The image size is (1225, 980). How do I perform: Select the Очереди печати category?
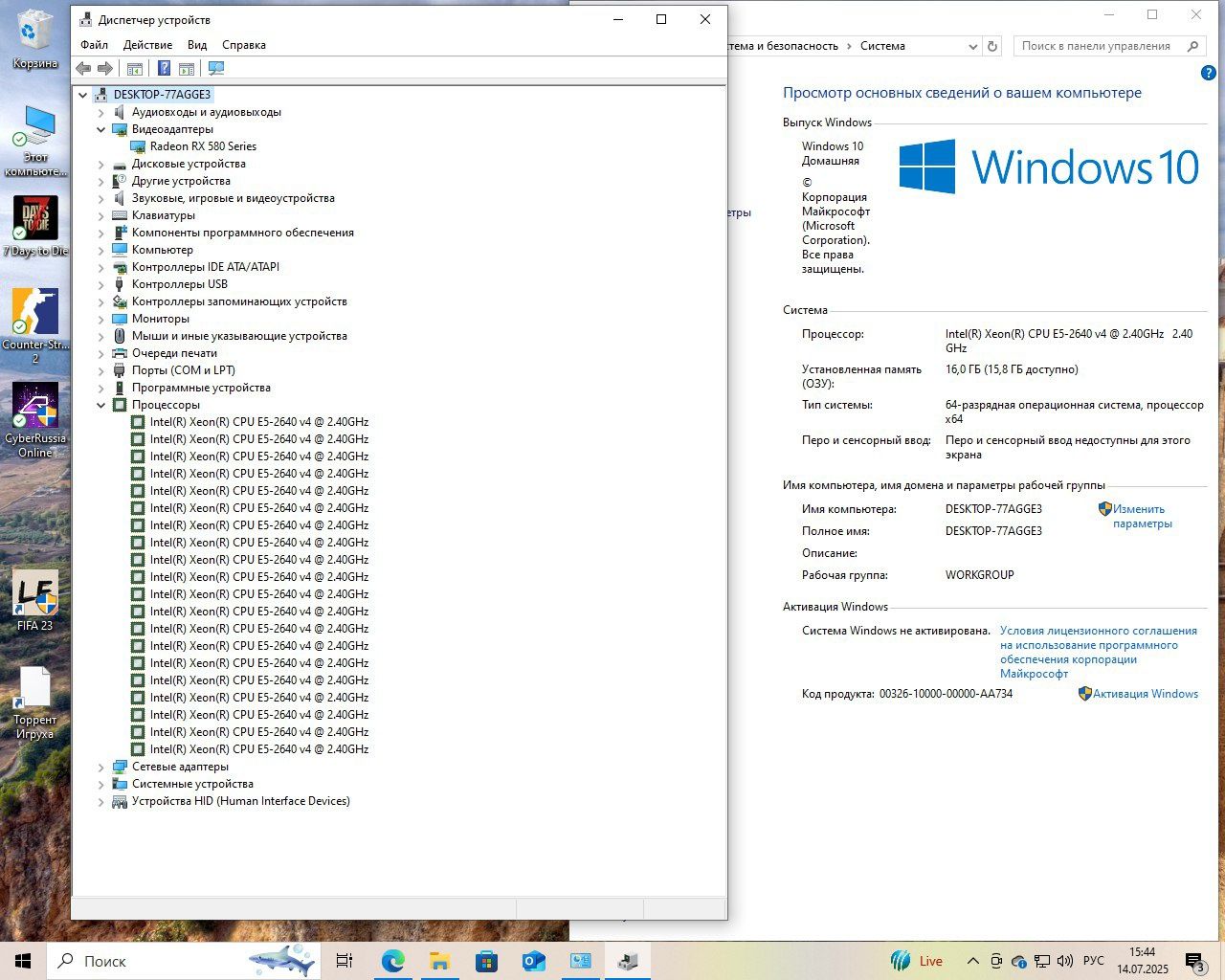174,353
